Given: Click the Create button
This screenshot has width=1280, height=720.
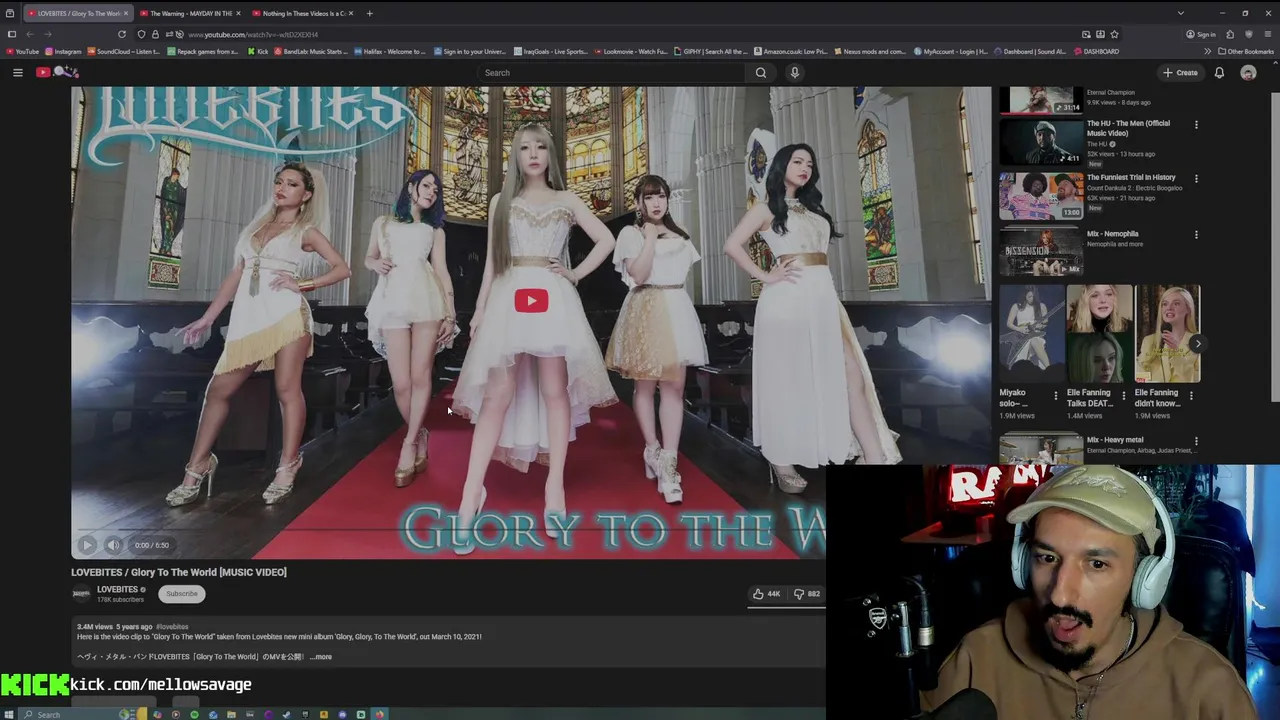Looking at the screenshot, I should (x=1180, y=72).
